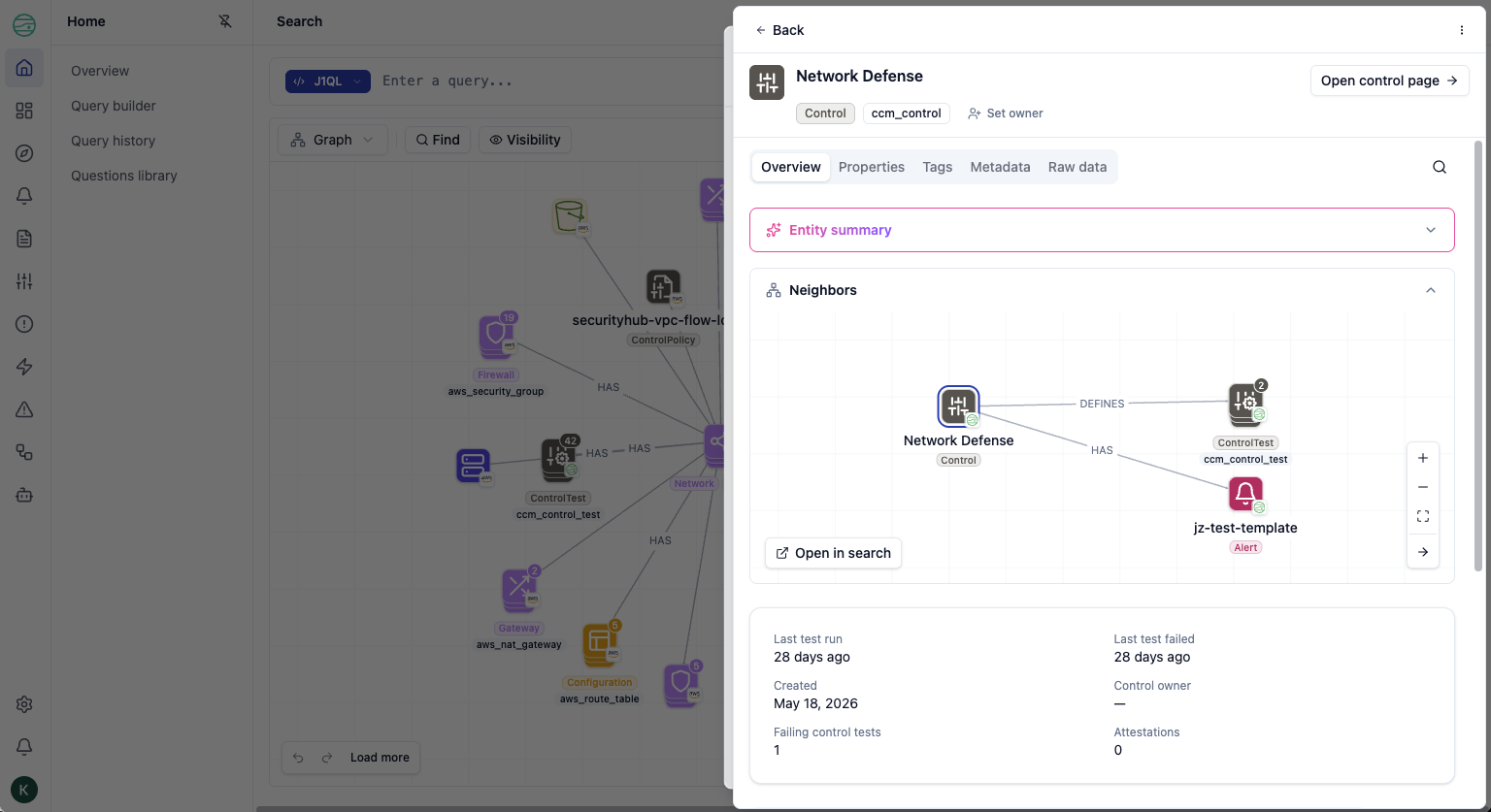Zoom in on the Neighbors graph
The height and width of the screenshot is (812, 1491).
[x=1423, y=458]
